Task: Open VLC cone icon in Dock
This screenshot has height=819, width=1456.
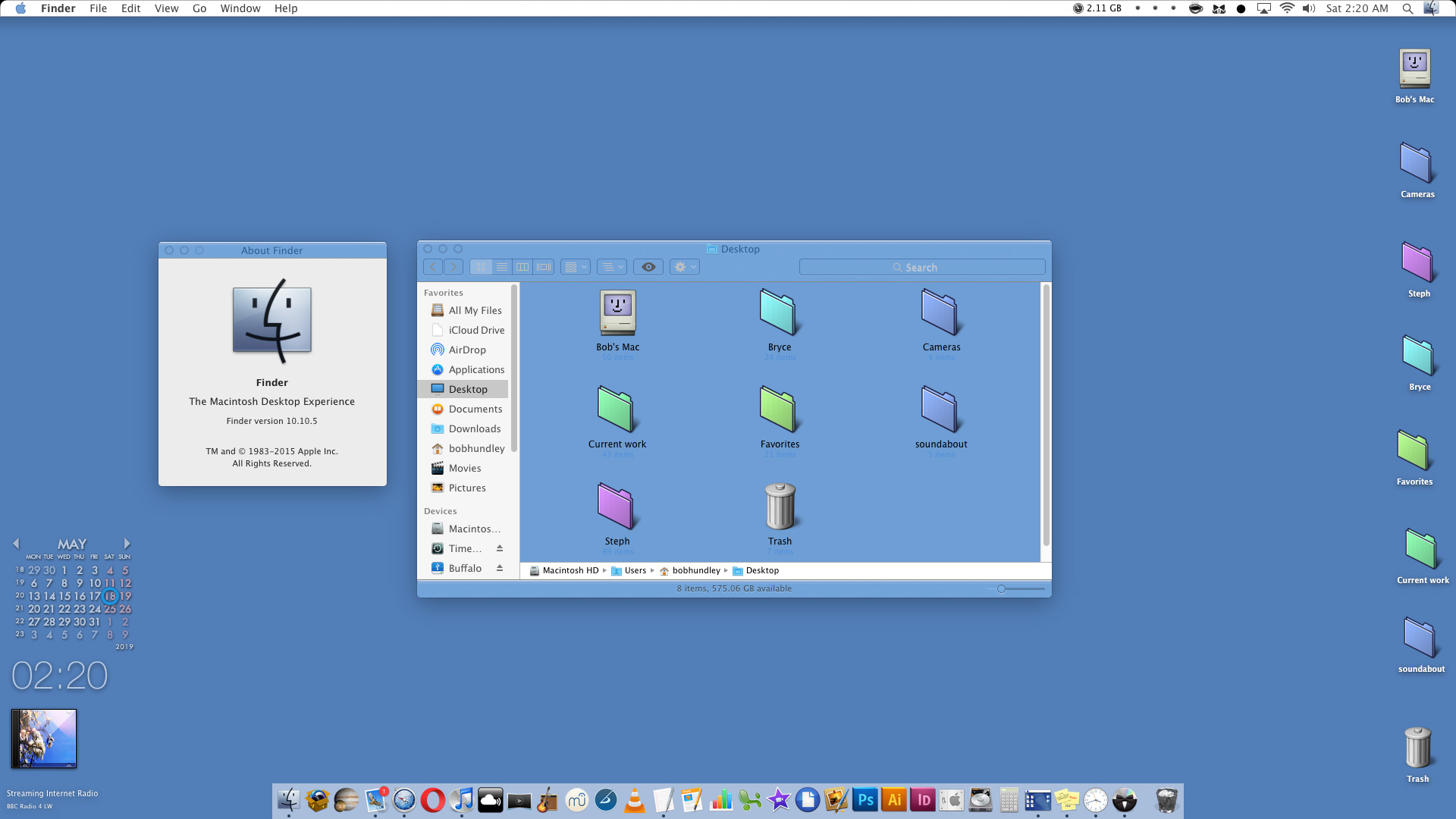Action: [x=635, y=800]
